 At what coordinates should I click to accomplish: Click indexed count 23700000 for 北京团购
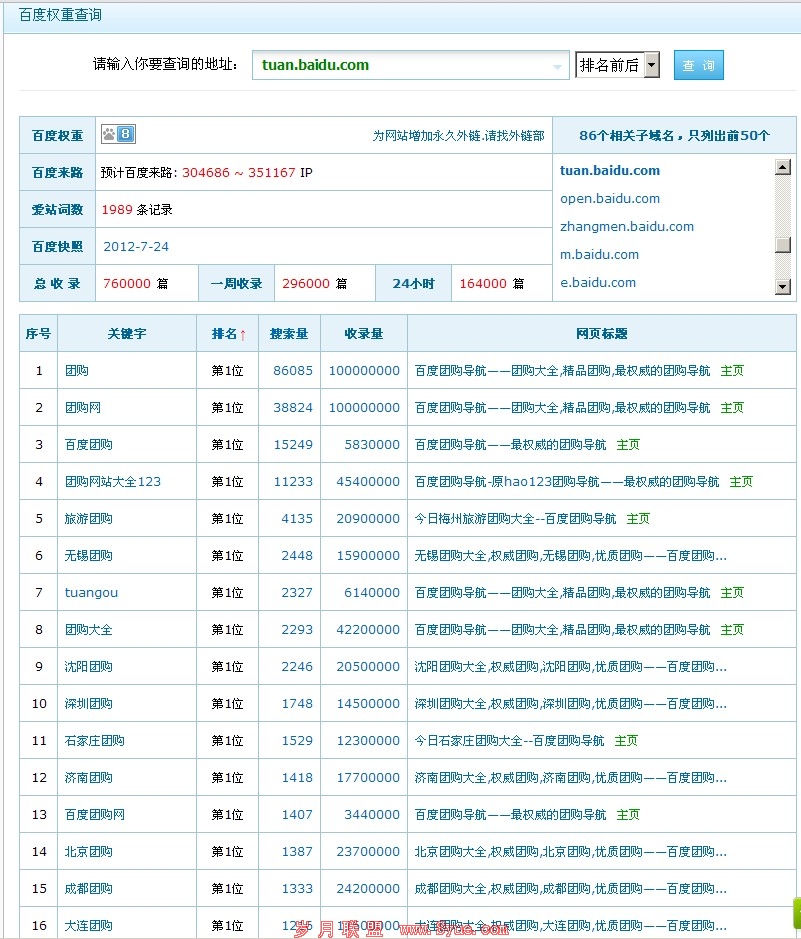pyautogui.click(x=368, y=852)
